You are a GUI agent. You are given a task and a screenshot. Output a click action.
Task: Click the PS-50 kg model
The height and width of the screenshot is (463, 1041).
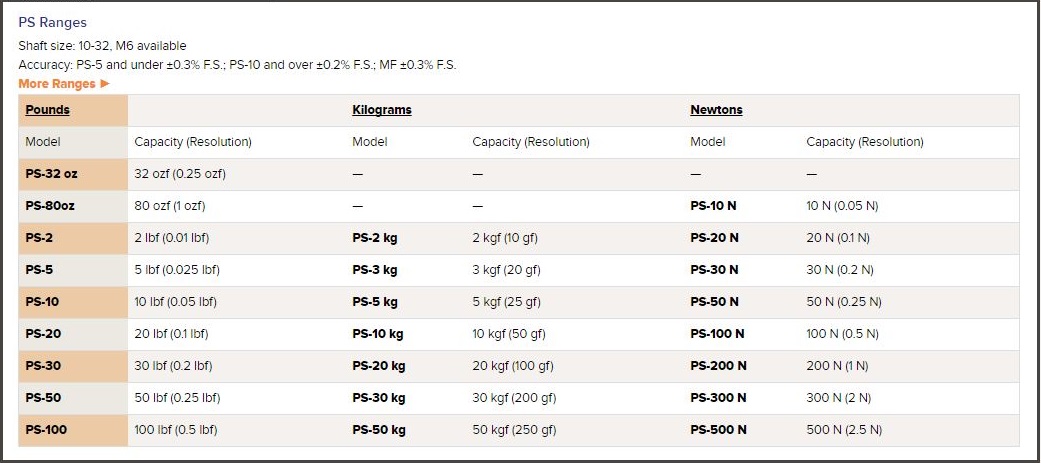point(378,430)
